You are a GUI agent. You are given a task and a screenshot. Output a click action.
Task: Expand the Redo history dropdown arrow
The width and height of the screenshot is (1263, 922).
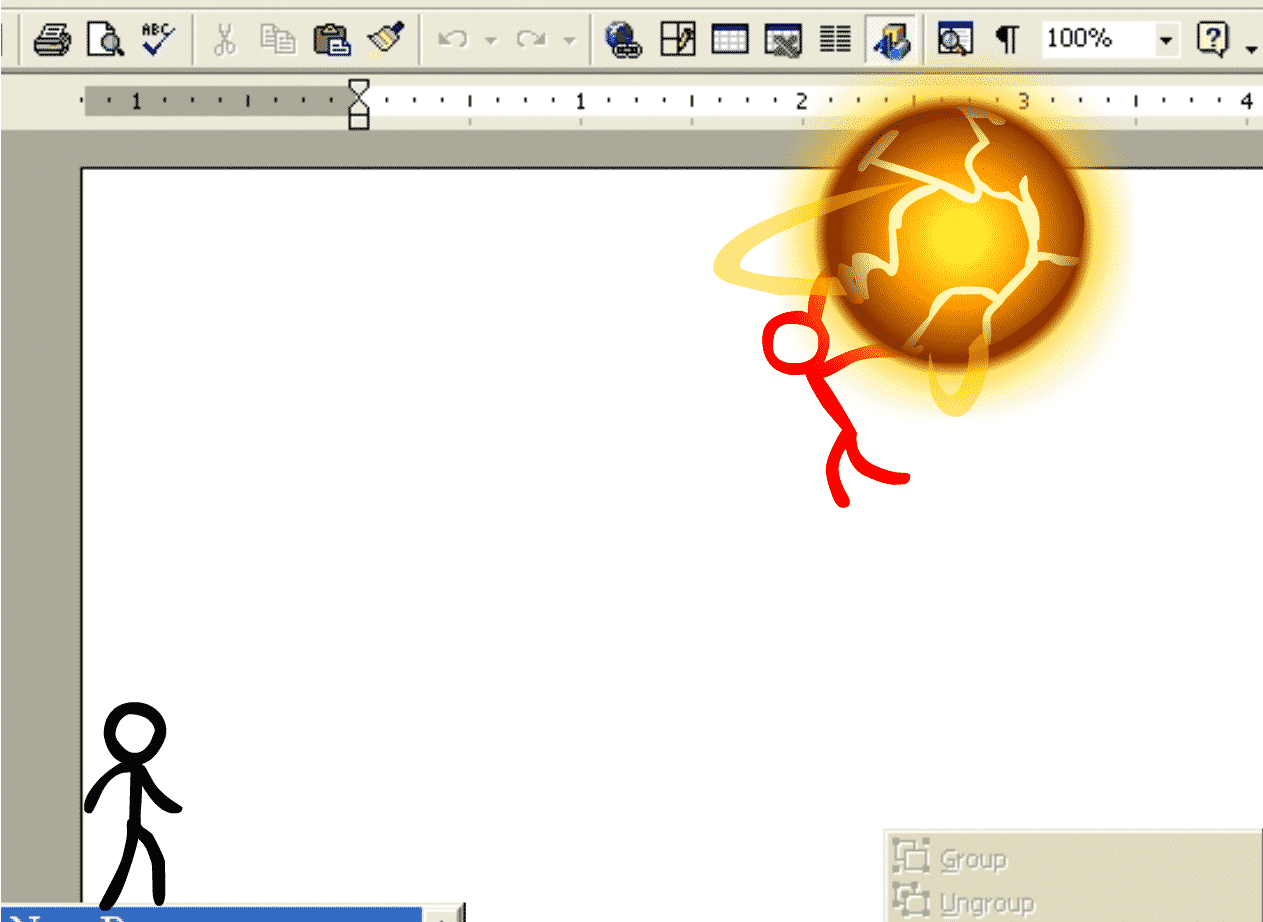coord(569,40)
